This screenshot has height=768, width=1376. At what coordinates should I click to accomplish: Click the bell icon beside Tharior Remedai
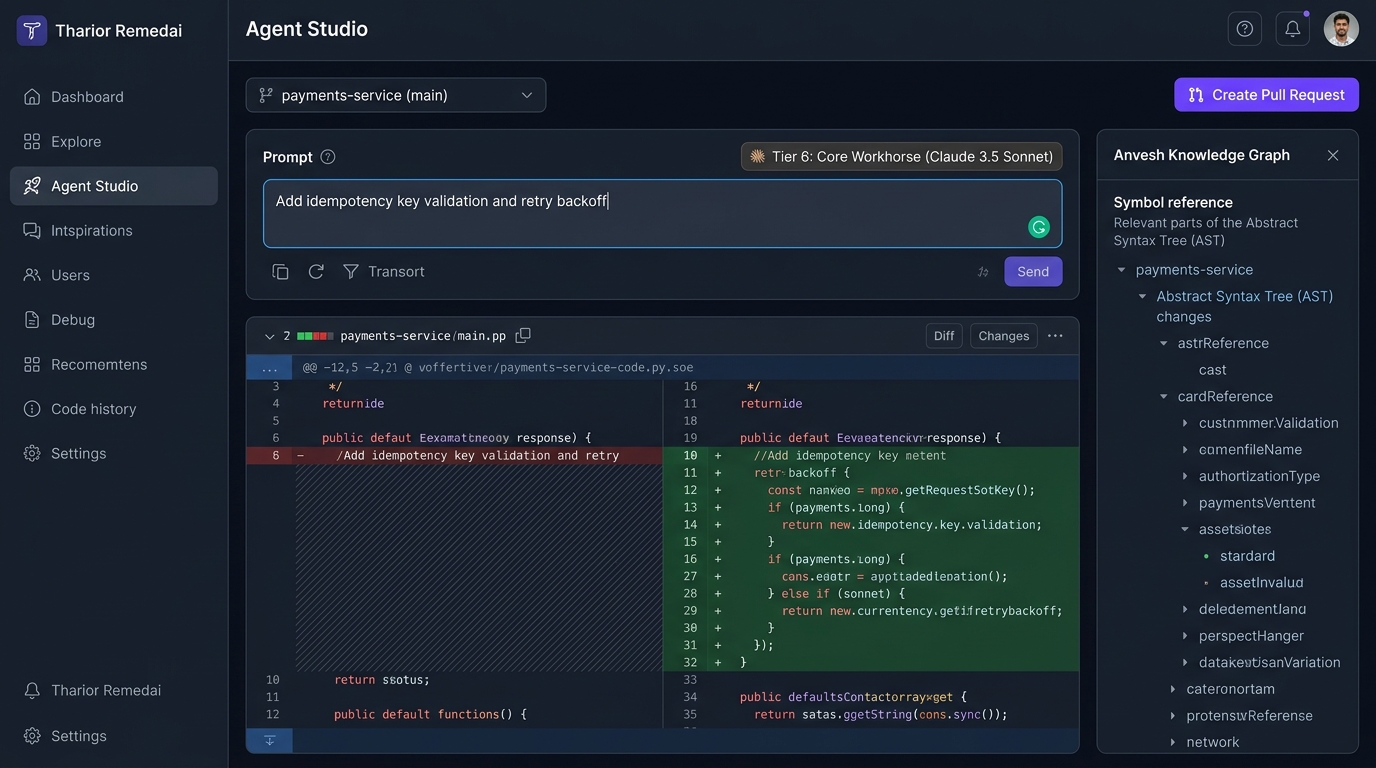click(x=32, y=690)
